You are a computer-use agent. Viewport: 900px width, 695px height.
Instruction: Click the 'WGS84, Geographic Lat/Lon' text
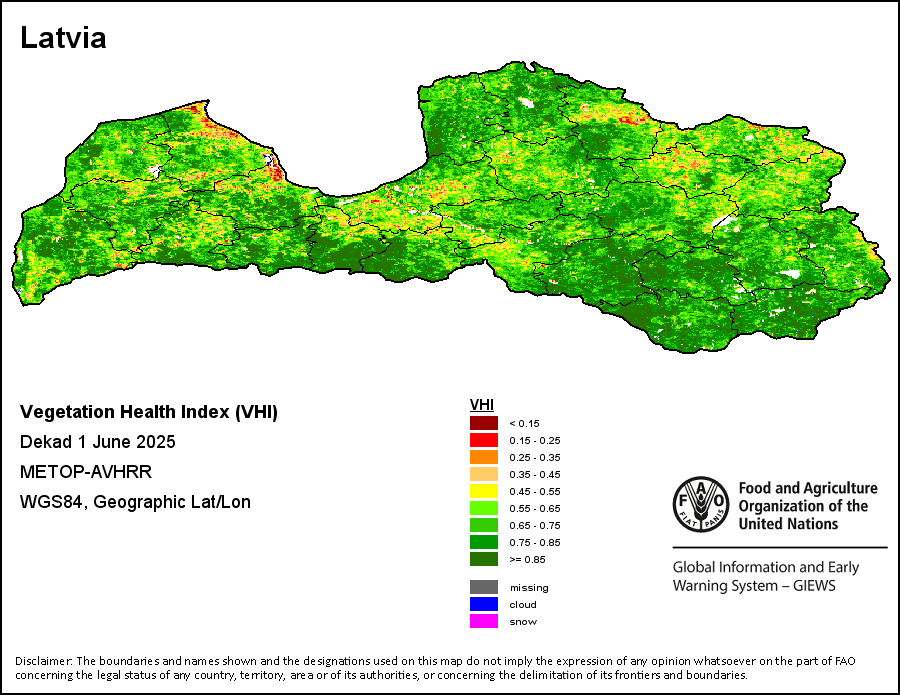(x=135, y=502)
